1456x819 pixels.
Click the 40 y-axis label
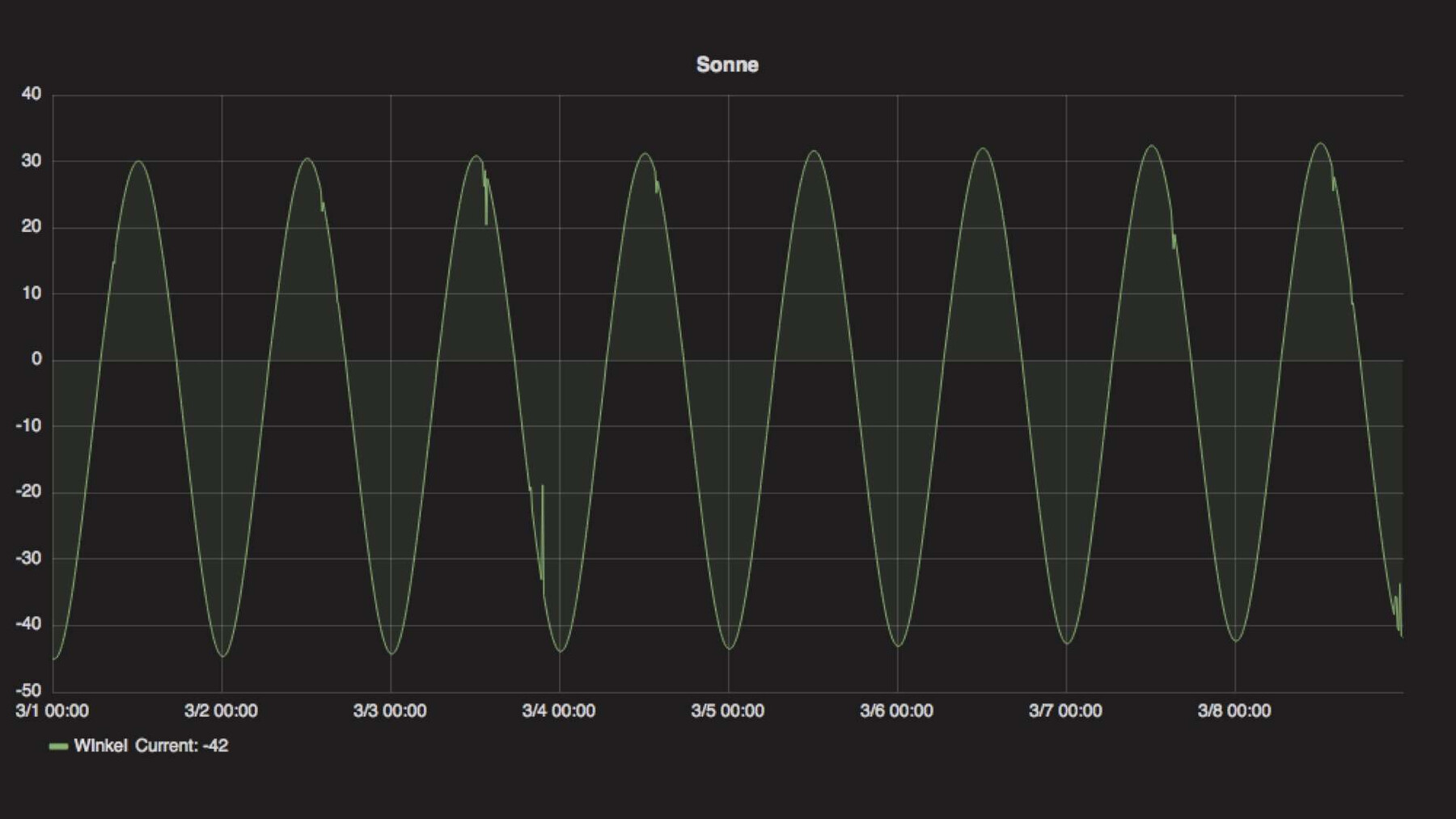pyautogui.click(x=32, y=94)
